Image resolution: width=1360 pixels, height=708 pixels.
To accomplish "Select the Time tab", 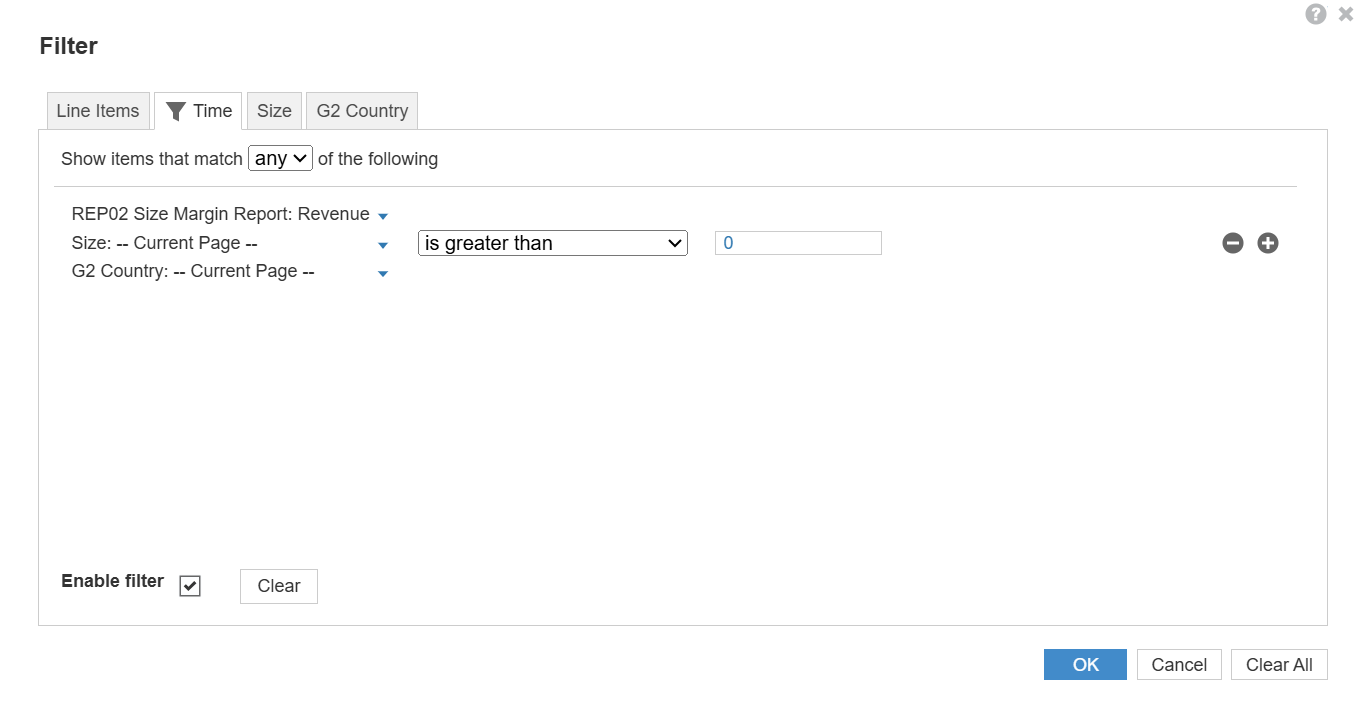I will [199, 111].
